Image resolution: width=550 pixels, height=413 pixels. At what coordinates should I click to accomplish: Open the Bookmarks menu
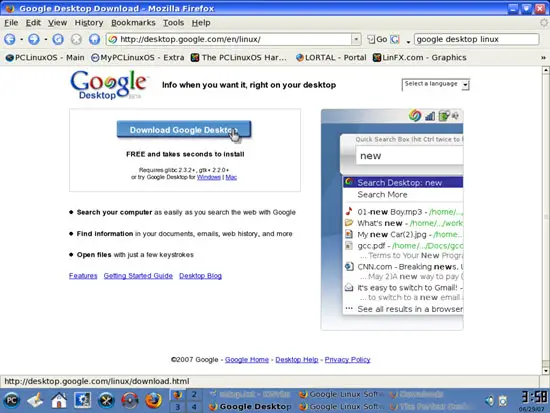click(133, 23)
